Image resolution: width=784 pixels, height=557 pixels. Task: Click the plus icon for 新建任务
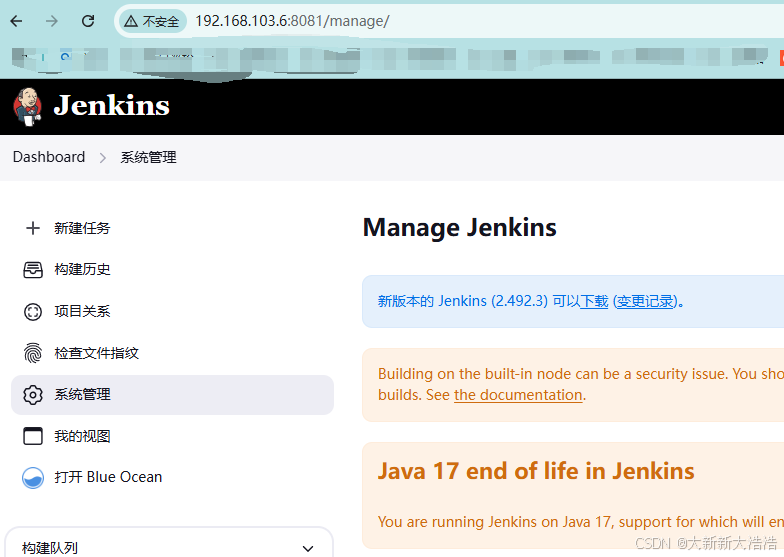pyautogui.click(x=33, y=228)
